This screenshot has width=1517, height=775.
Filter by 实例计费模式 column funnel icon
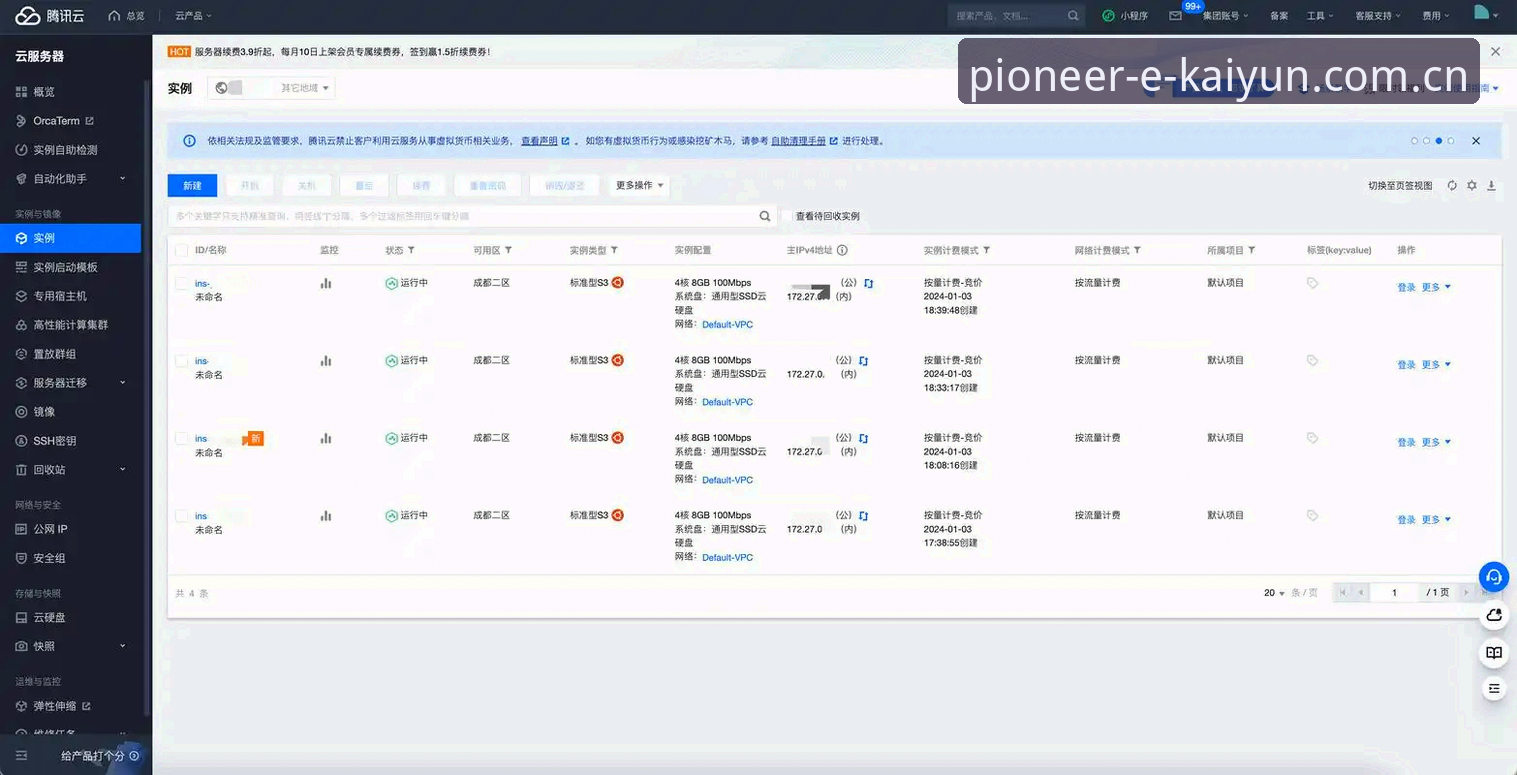[x=986, y=250]
